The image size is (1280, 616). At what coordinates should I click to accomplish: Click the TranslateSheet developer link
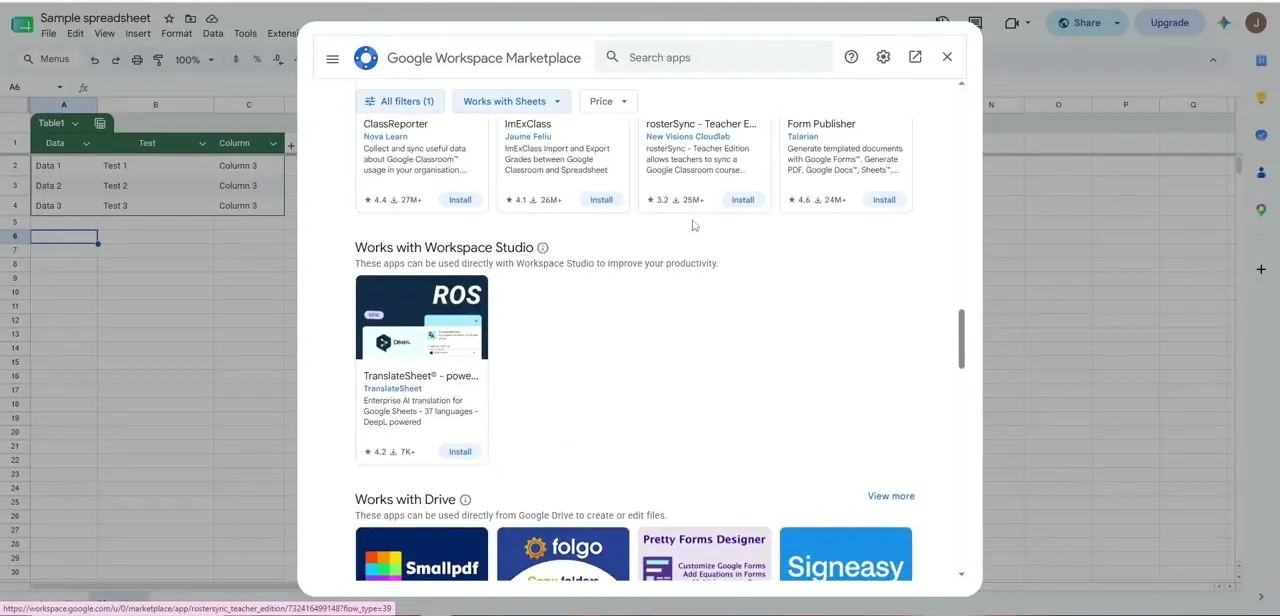pyautogui.click(x=392, y=389)
